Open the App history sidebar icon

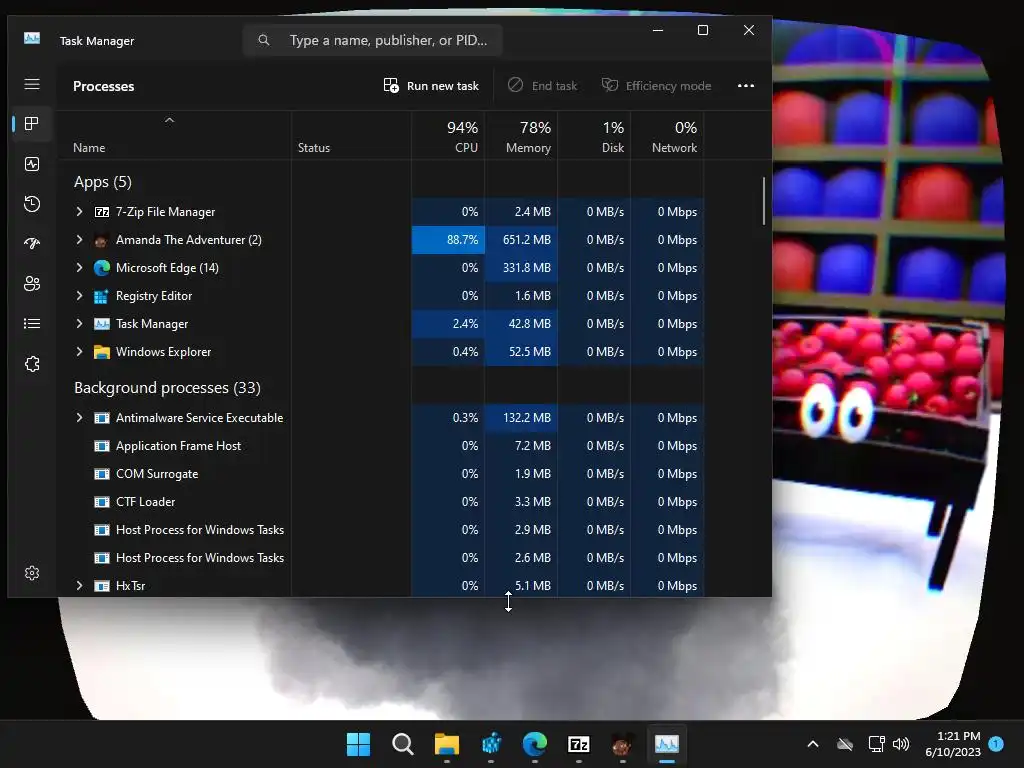(31, 204)
